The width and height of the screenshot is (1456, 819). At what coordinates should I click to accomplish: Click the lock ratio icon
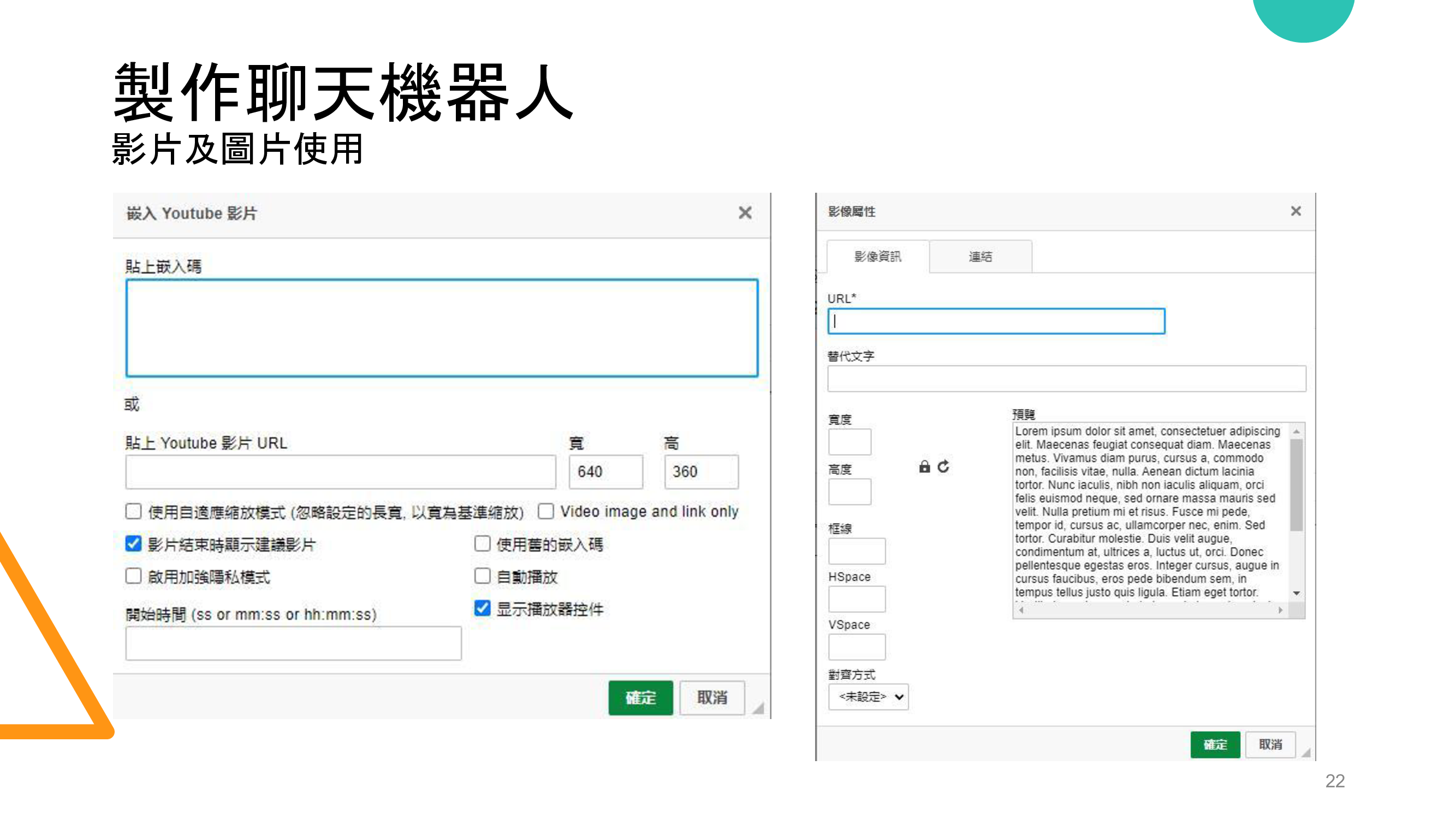pos(924,467)
